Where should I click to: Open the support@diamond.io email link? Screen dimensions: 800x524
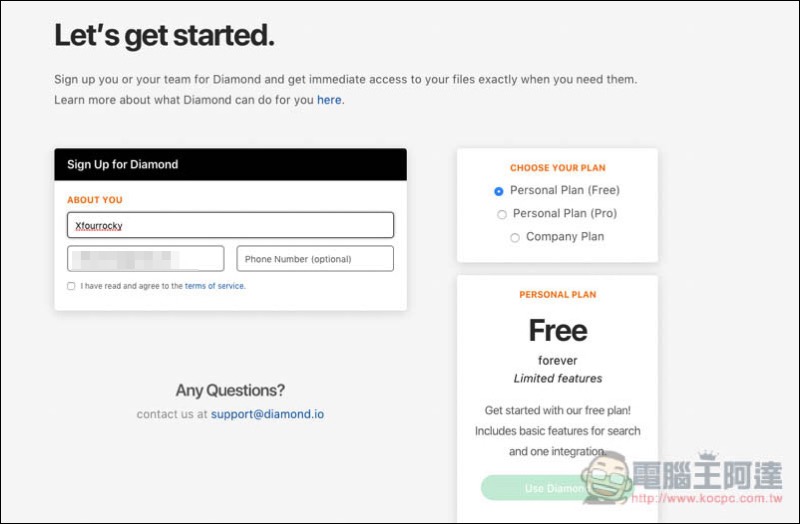pyautogui.click(x=267, y=414)
